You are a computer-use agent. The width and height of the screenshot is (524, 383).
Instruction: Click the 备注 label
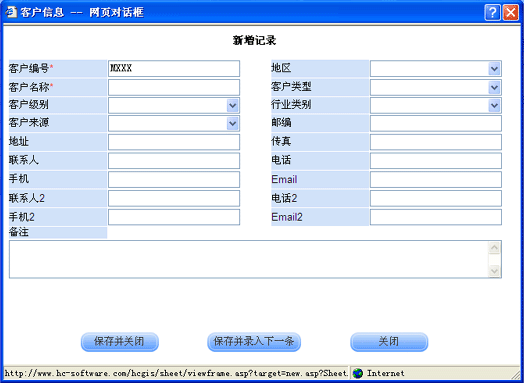pyautogui.click(x=19, y=232)
